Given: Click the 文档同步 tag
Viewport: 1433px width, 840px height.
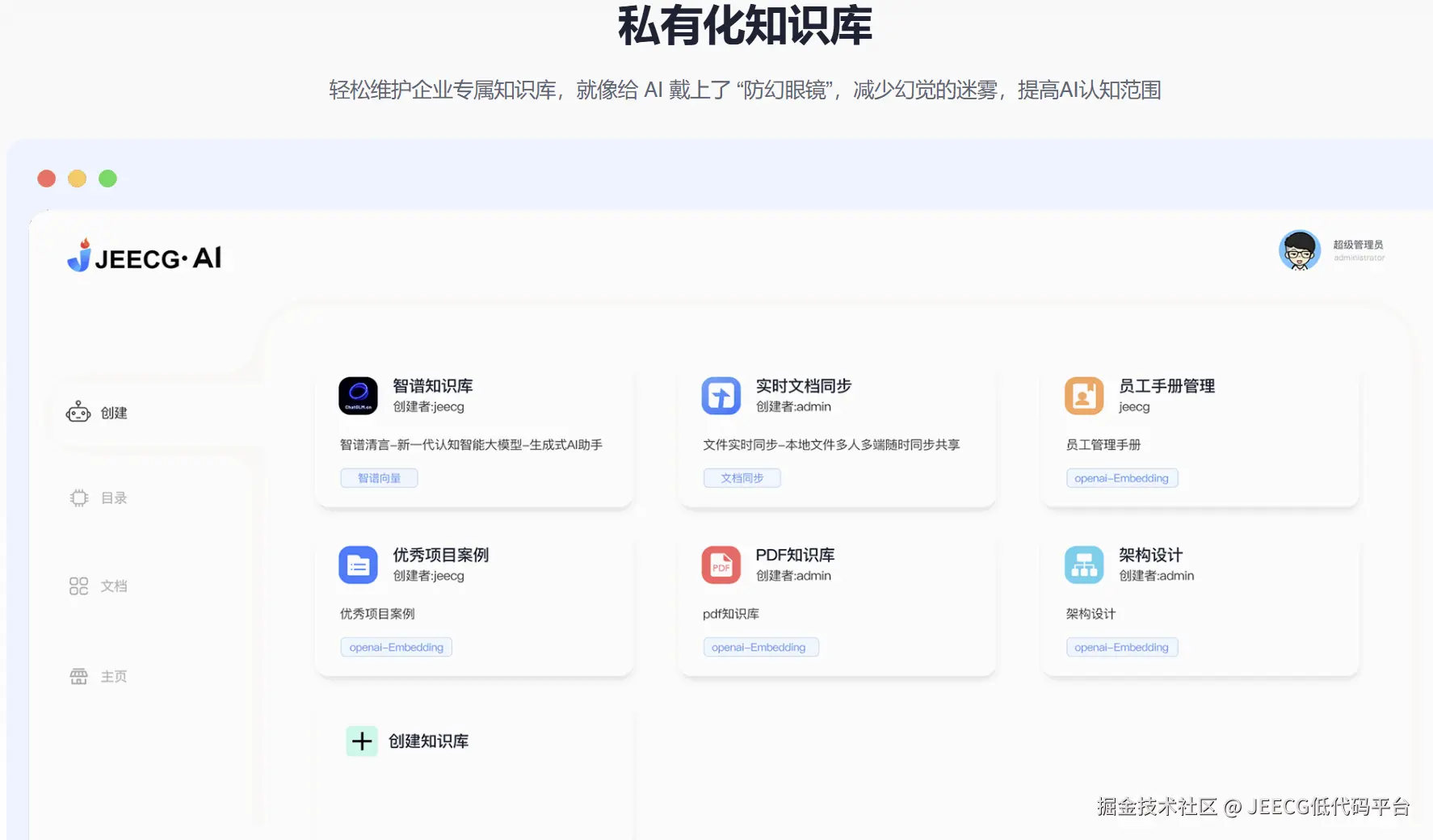Looking at the screenshot, I should click(742, 478).
